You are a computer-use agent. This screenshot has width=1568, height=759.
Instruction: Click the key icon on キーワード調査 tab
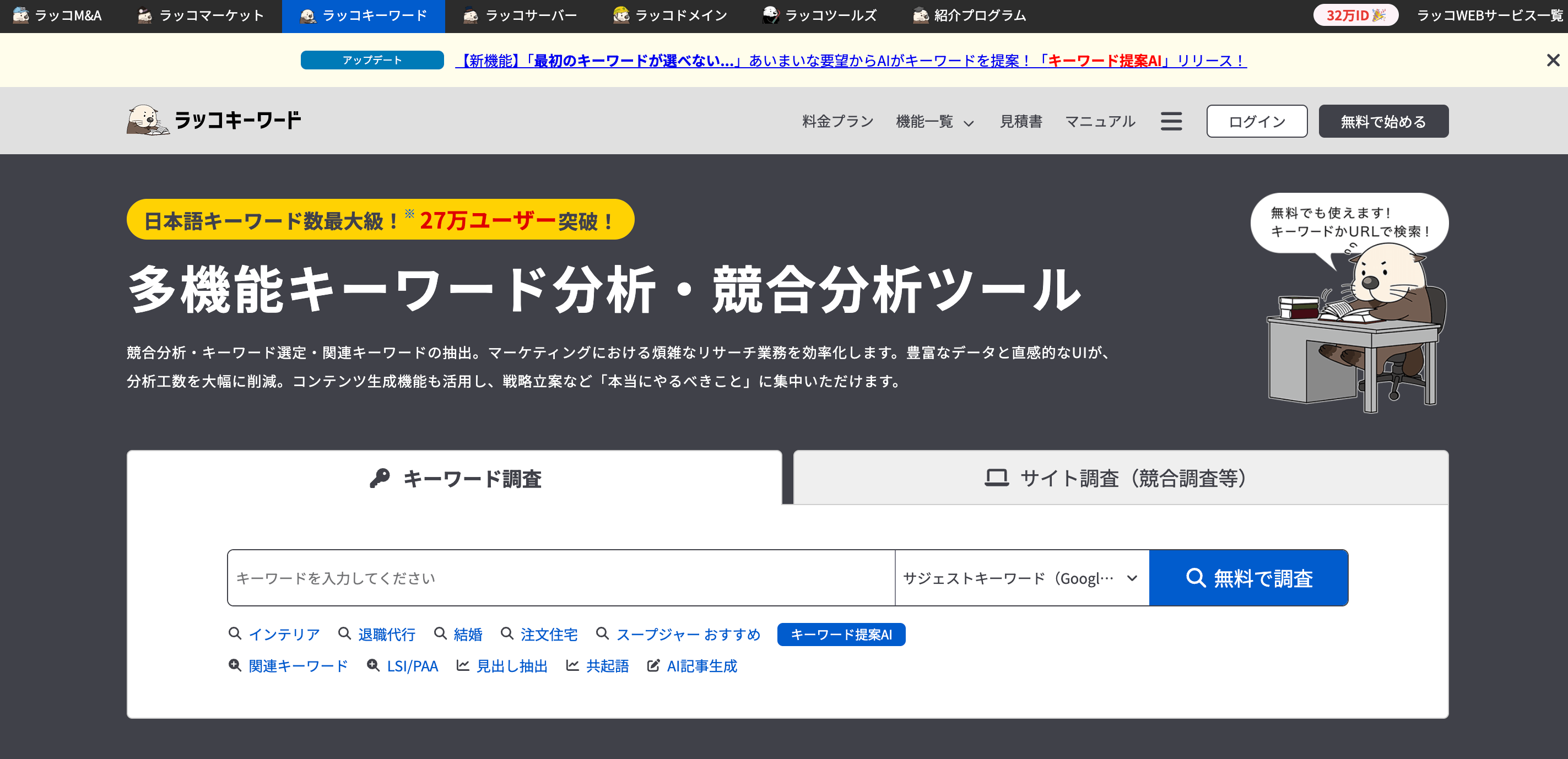[382, 479]
